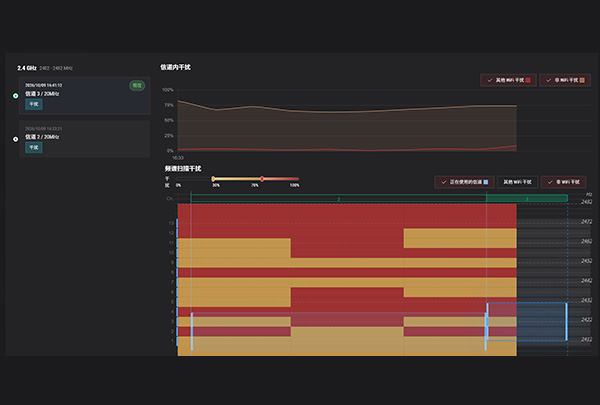Click the 干扰 tag under channel 3
This screenshot has width=600, height=405.
pyautogui.click(x=34, y=104)
